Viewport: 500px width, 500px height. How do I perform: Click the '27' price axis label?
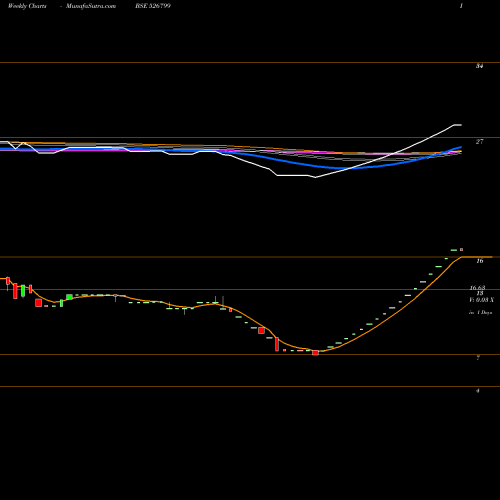[479, 142]
